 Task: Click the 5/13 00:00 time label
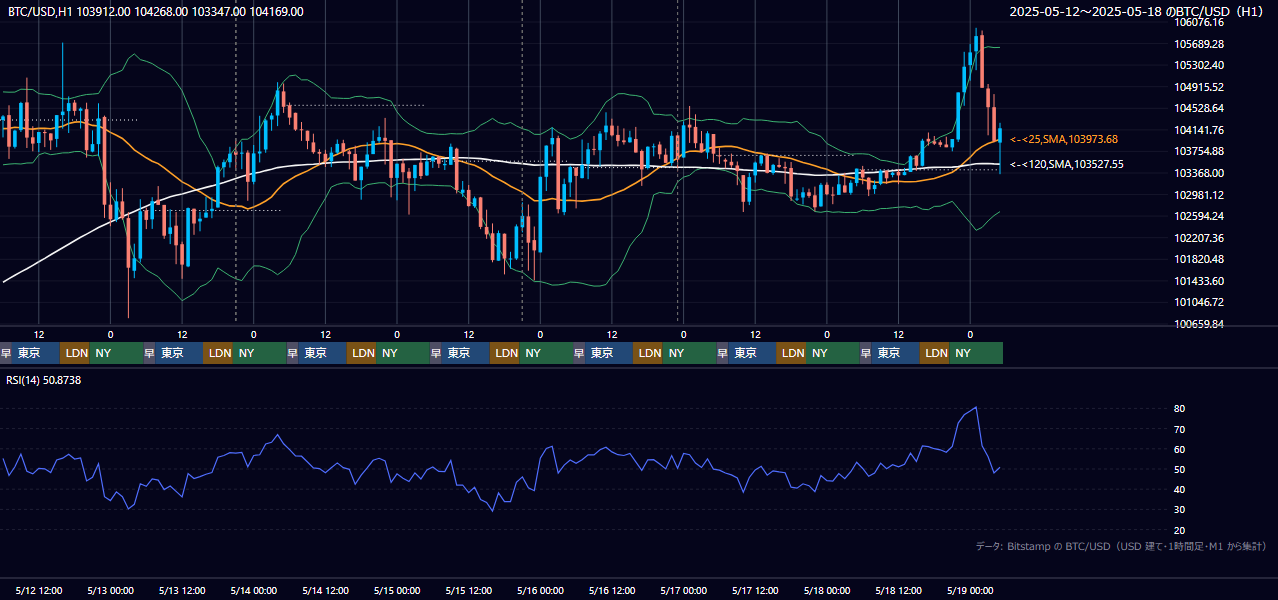point(111,590)
